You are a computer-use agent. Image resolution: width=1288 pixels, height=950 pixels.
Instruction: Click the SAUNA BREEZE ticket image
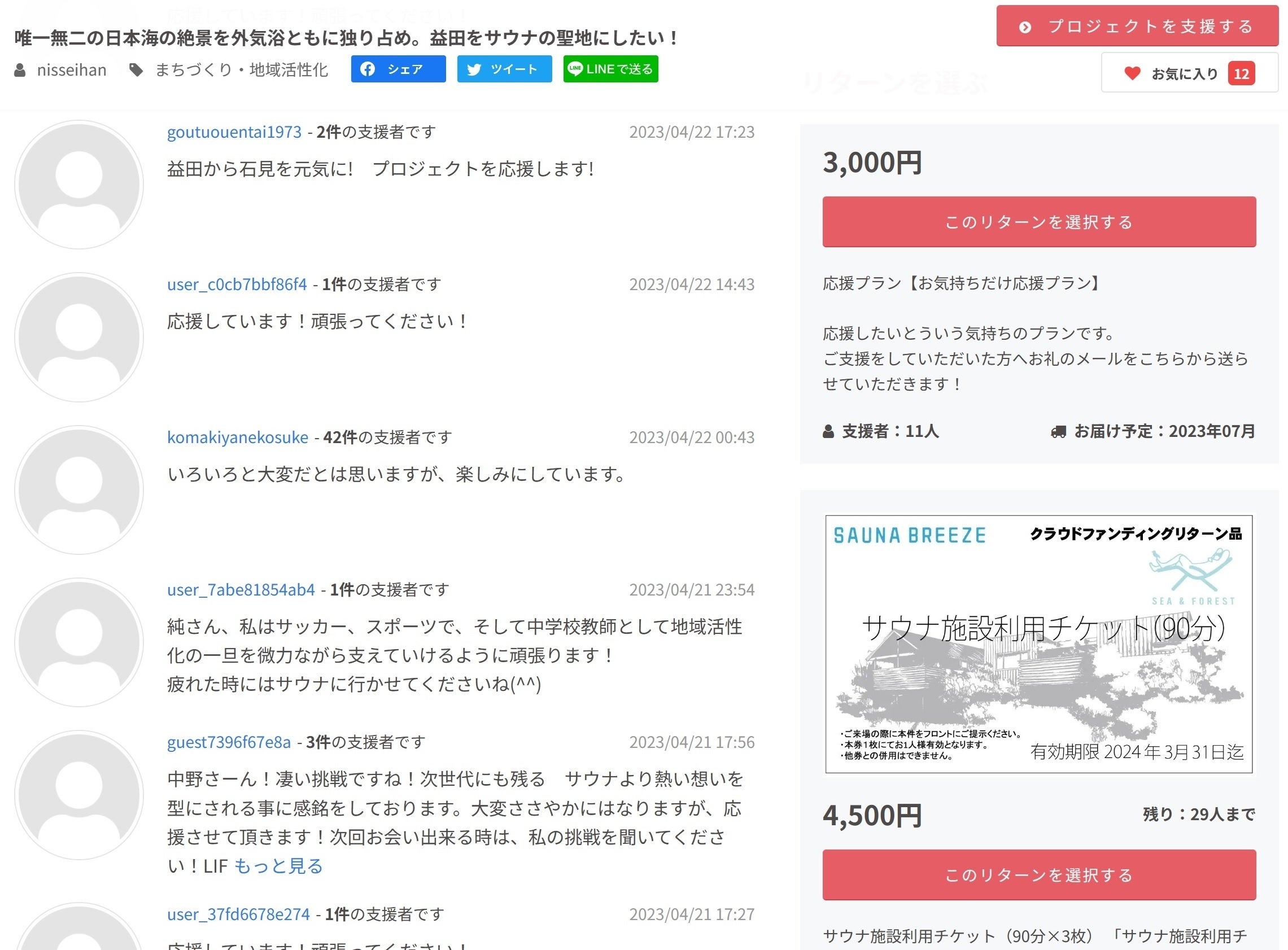click(1038, 643)
